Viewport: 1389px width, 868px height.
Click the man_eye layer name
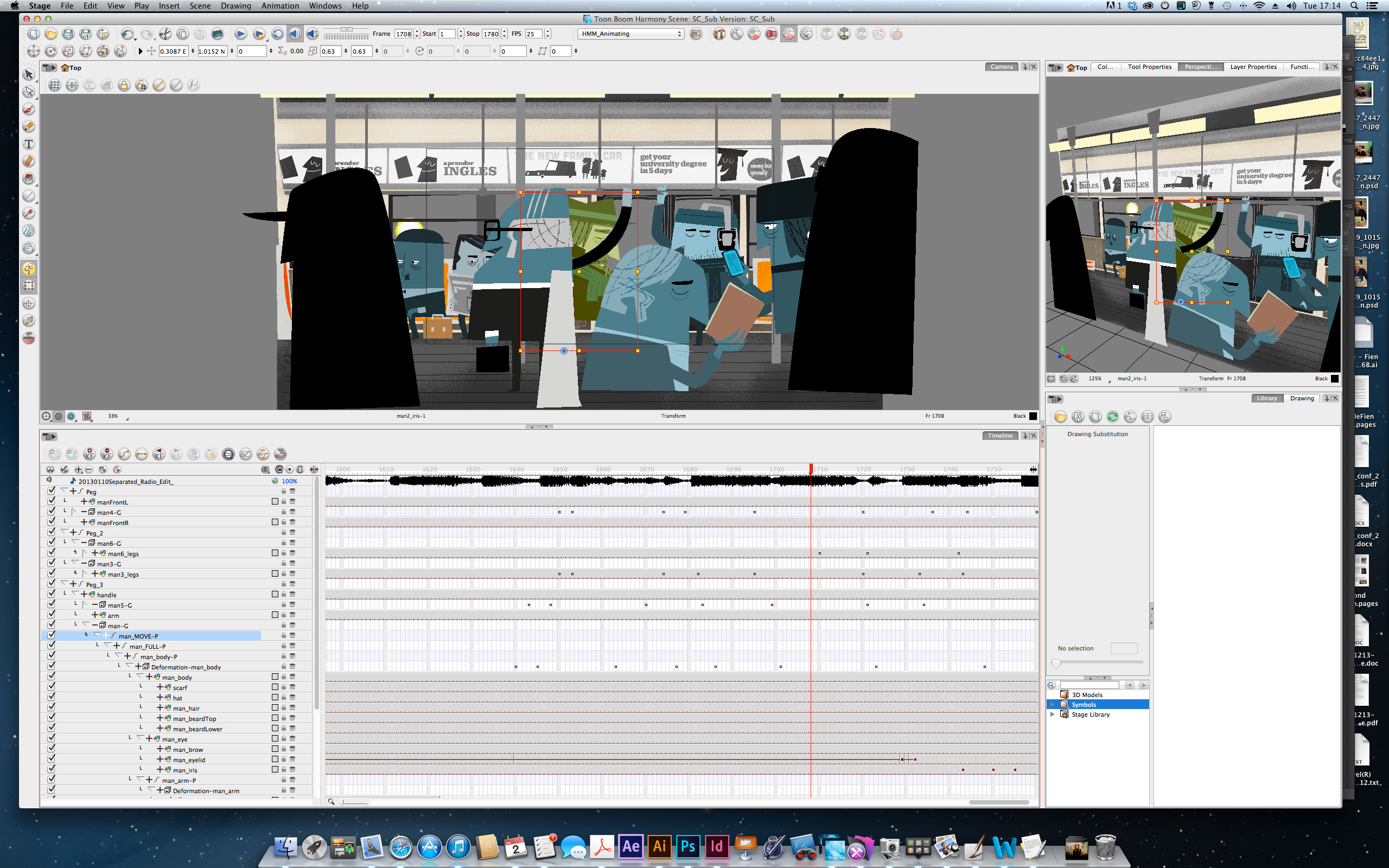175,739
